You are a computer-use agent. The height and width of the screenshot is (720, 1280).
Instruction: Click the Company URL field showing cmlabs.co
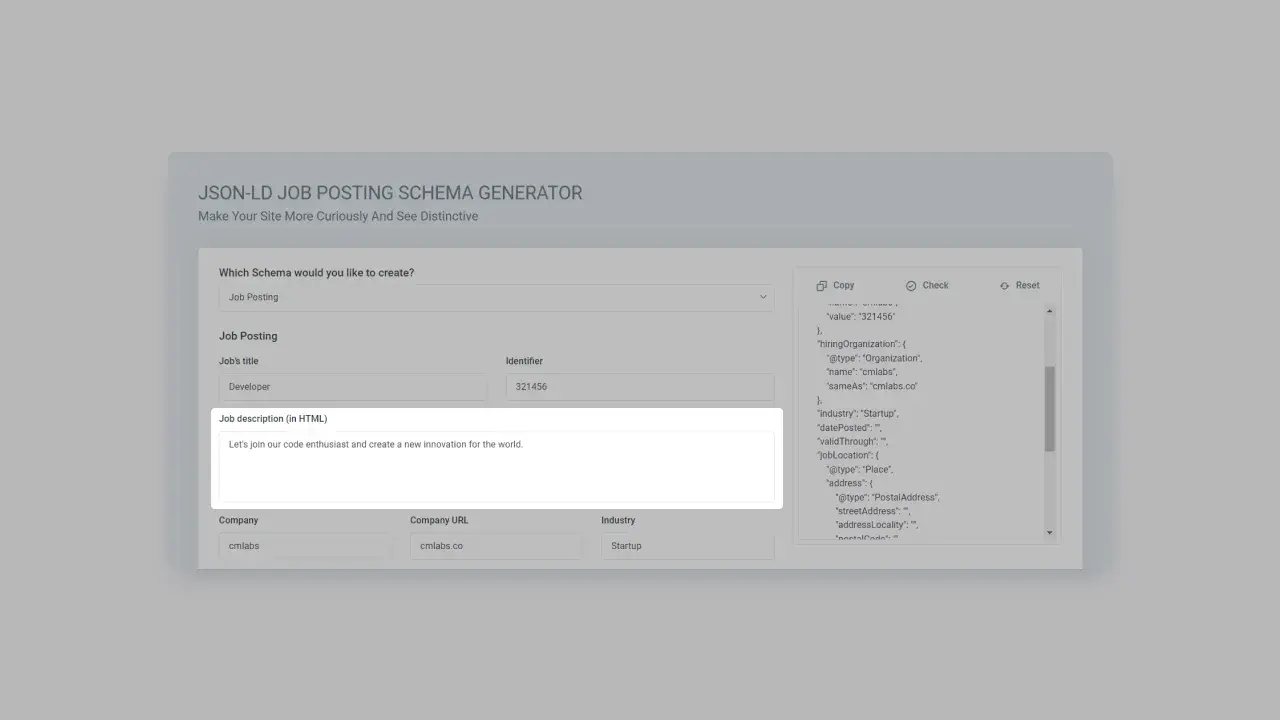(x=496, y=546)
